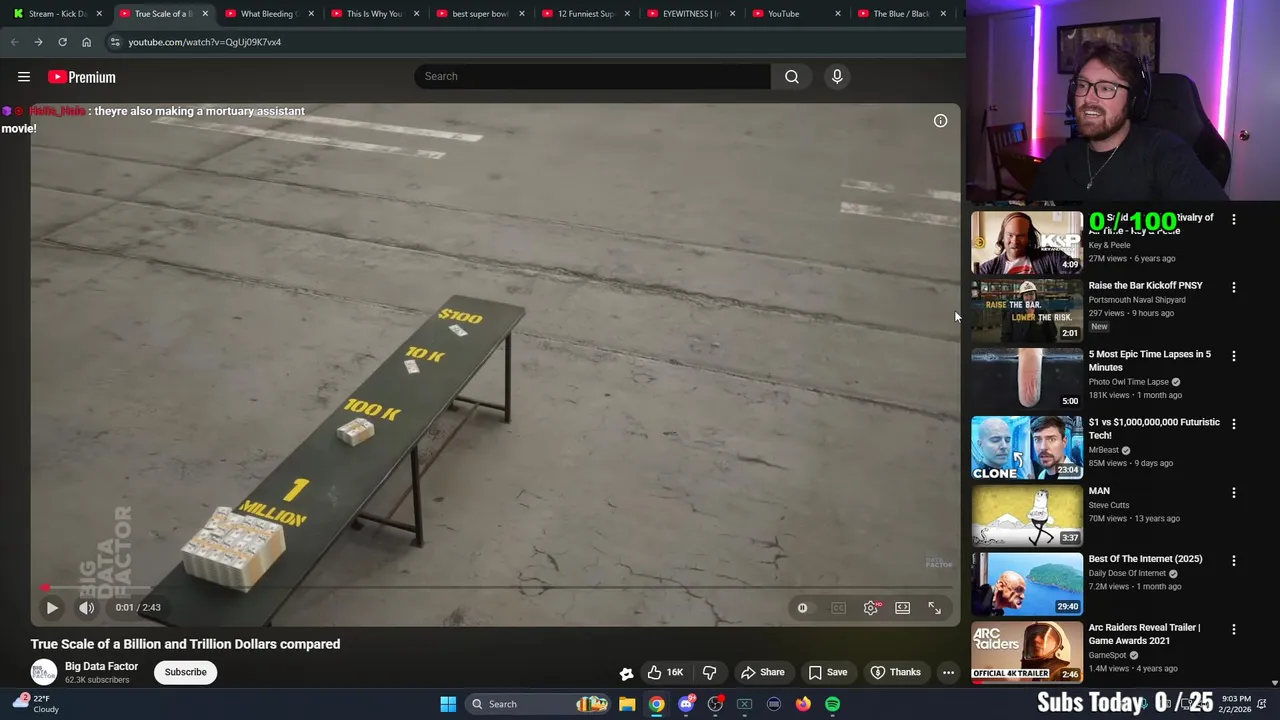
Task: Open Raise the Bar Kickoff PNSY thumbnail
Action: (1027, 311)
